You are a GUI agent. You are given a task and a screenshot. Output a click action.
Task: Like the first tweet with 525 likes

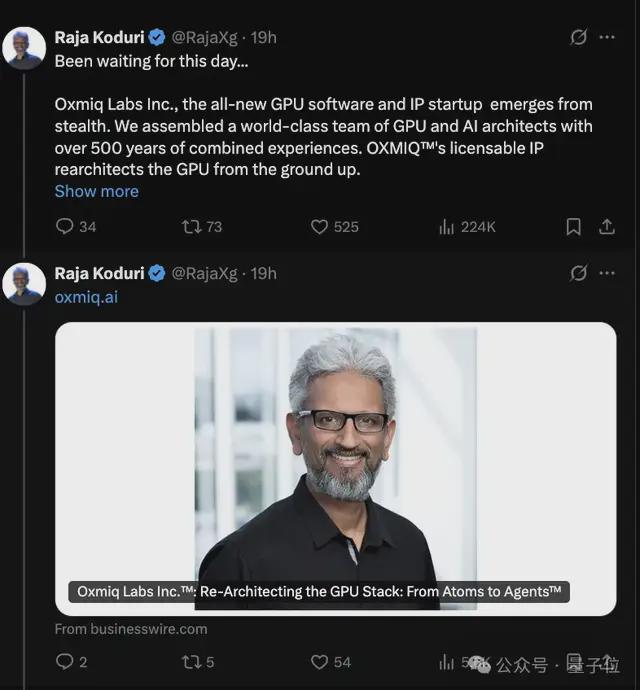(x=335, y=227)
